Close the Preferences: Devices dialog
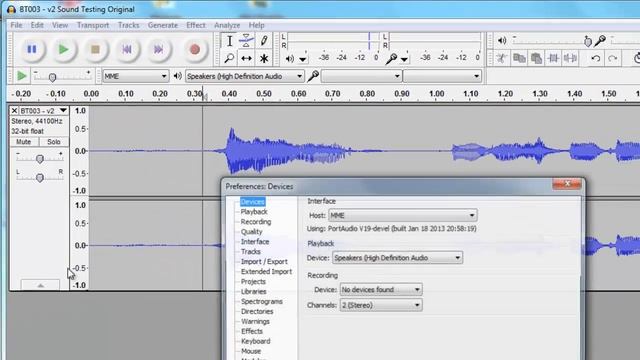The width and height of the screenshot is (640, 360). (567, 184)
